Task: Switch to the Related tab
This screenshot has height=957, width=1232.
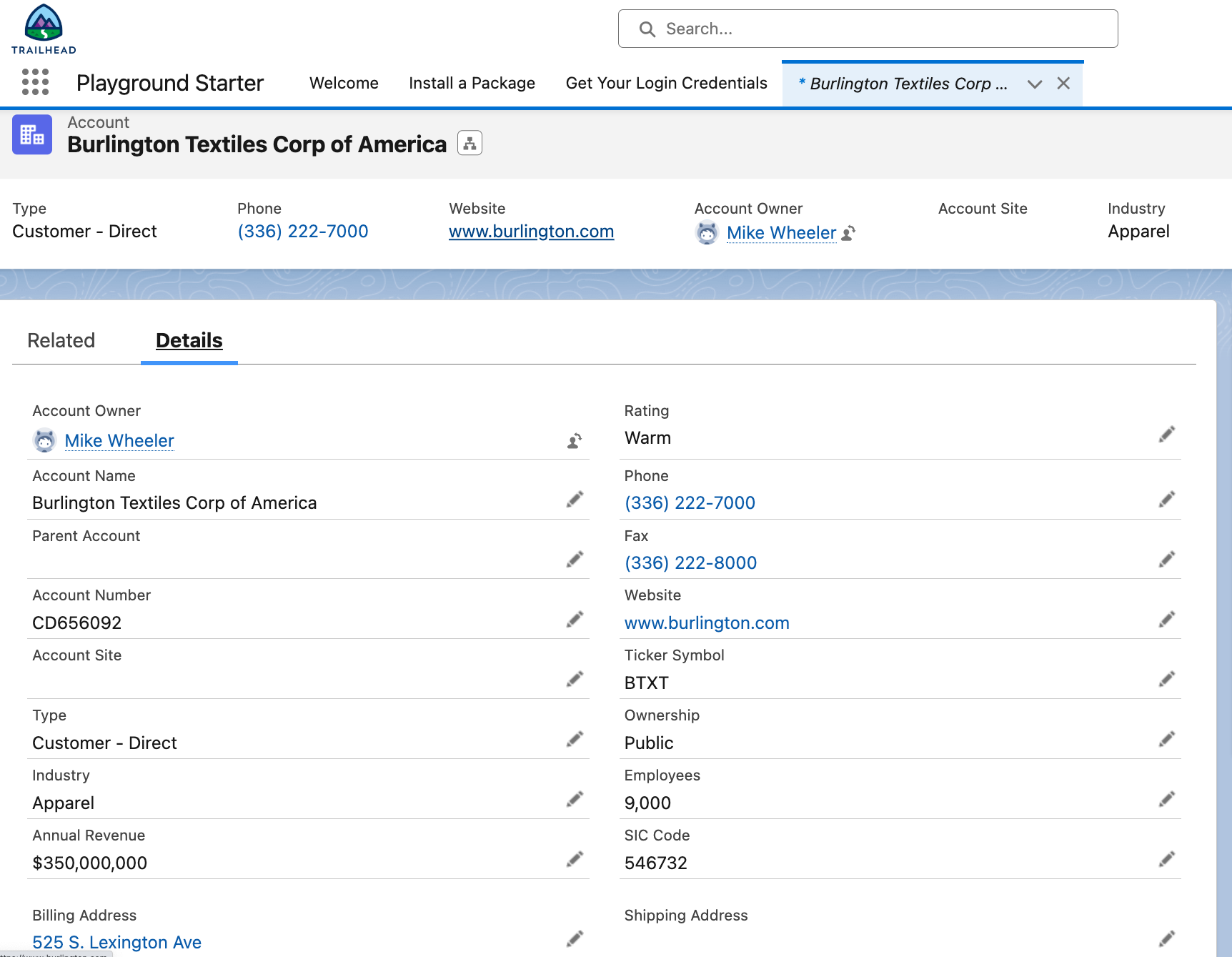Action: coord(61,341)
